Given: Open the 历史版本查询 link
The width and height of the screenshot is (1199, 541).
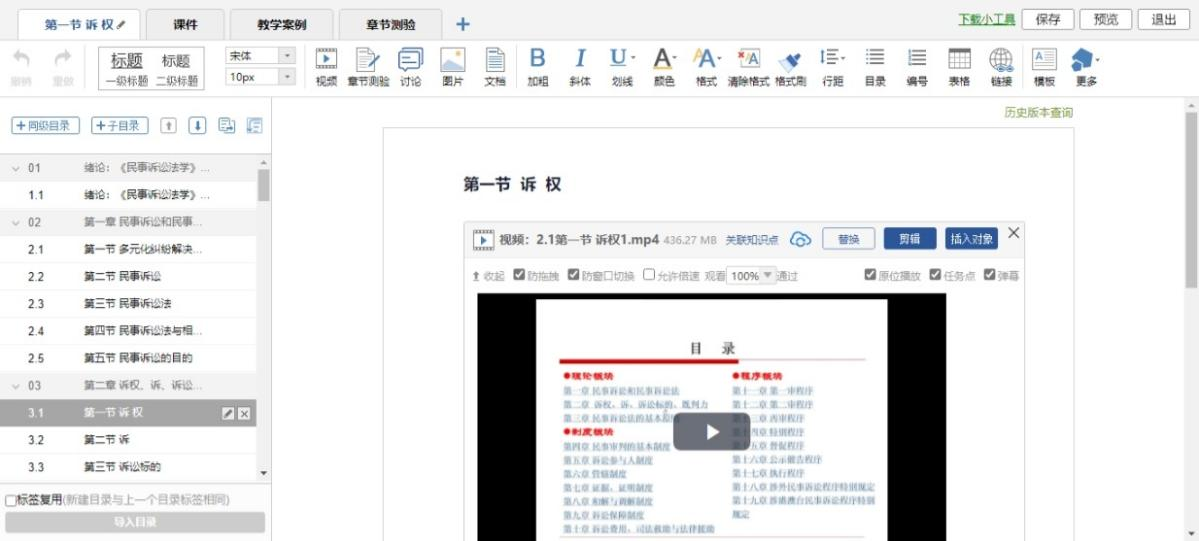Looking at the screenshot, I should (1038, 113).
